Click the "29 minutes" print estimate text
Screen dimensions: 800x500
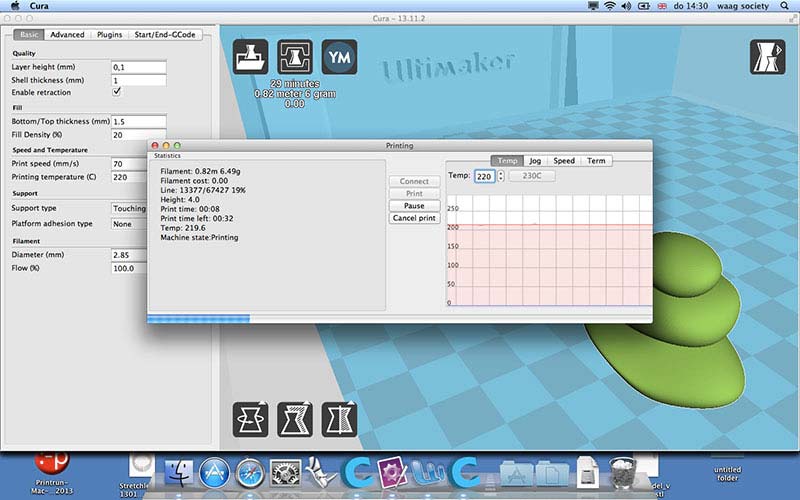pyautogui.click(x=295, y=84)
